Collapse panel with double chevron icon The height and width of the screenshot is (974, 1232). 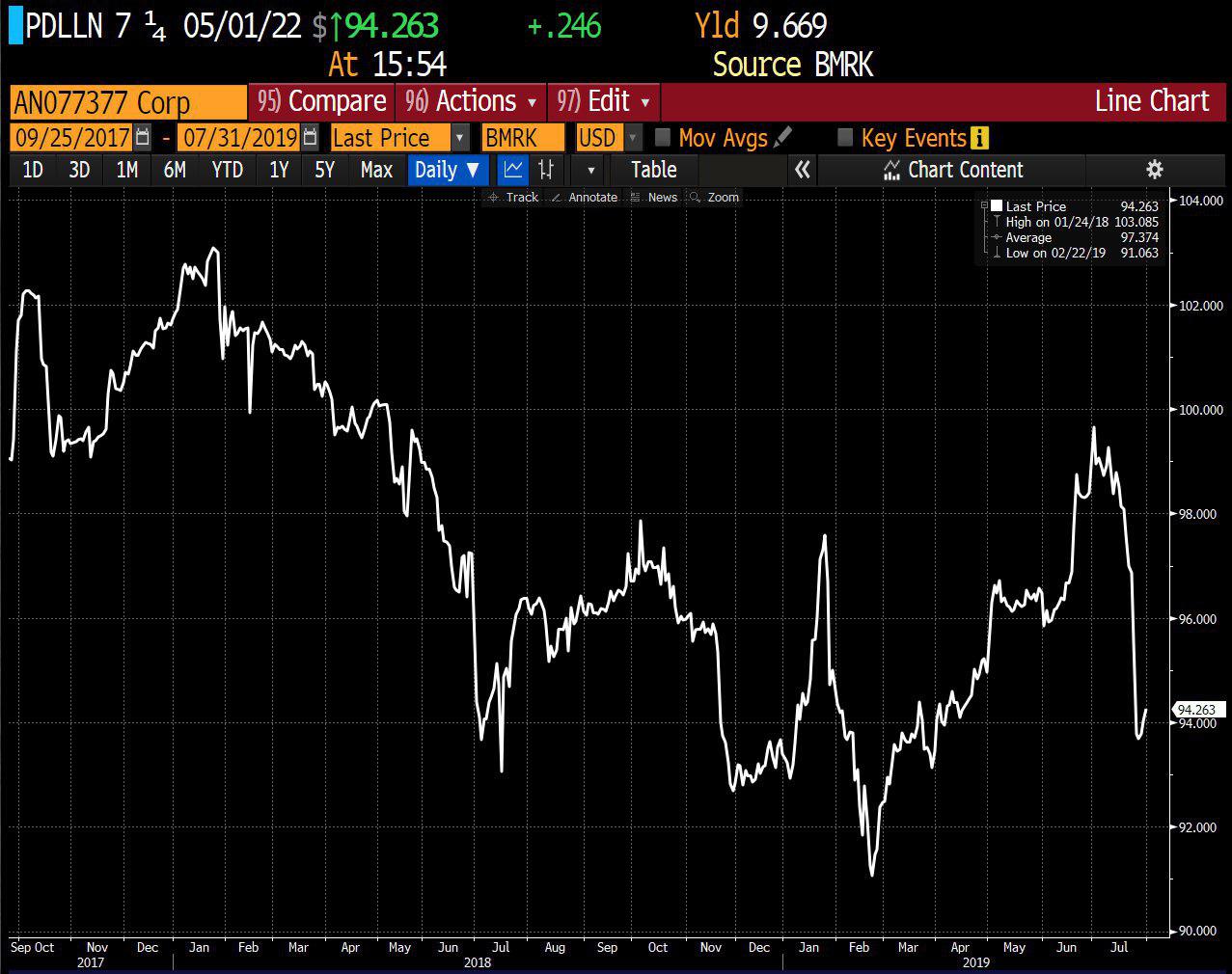pyautogui.click(x=802, y=170)
